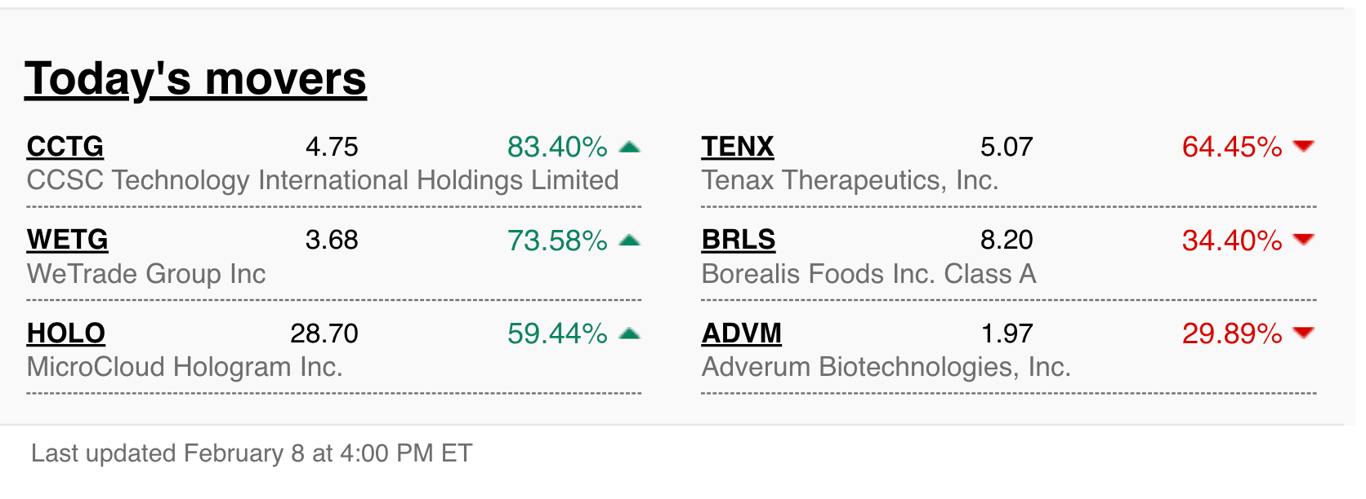Open the HOLO ticker link
1366x499 pixels.
(x=66, y=333)
